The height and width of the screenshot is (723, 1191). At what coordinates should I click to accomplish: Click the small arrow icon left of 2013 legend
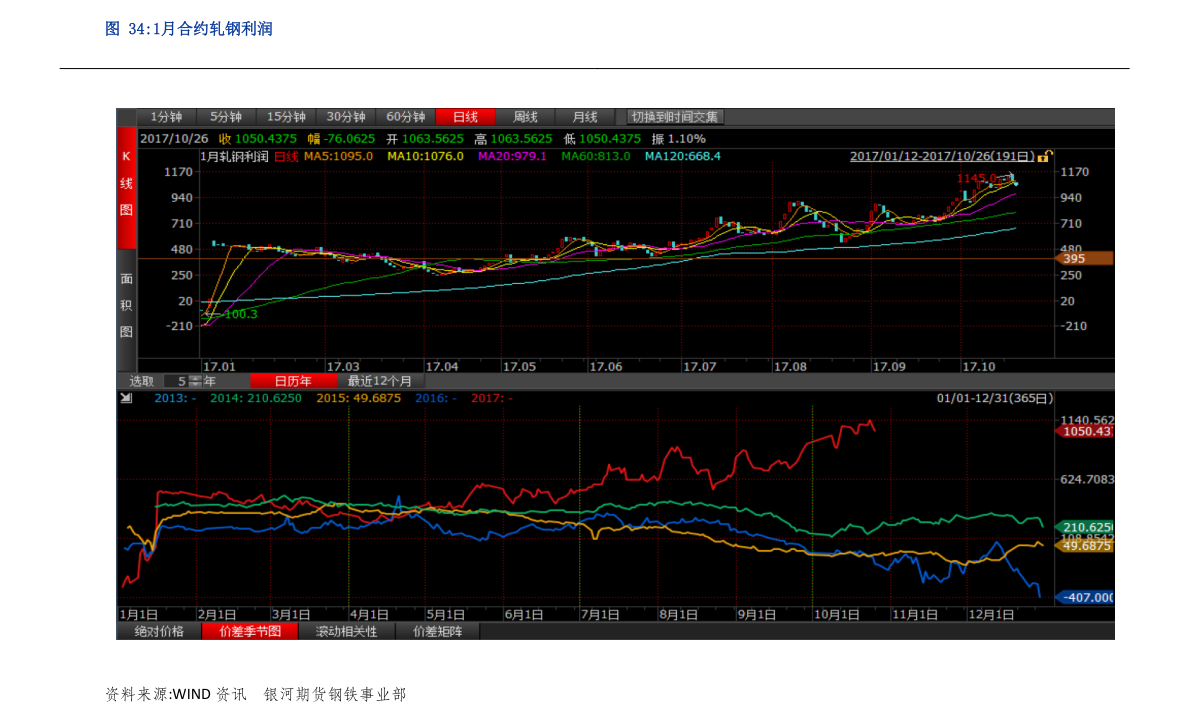coord(126,398)
